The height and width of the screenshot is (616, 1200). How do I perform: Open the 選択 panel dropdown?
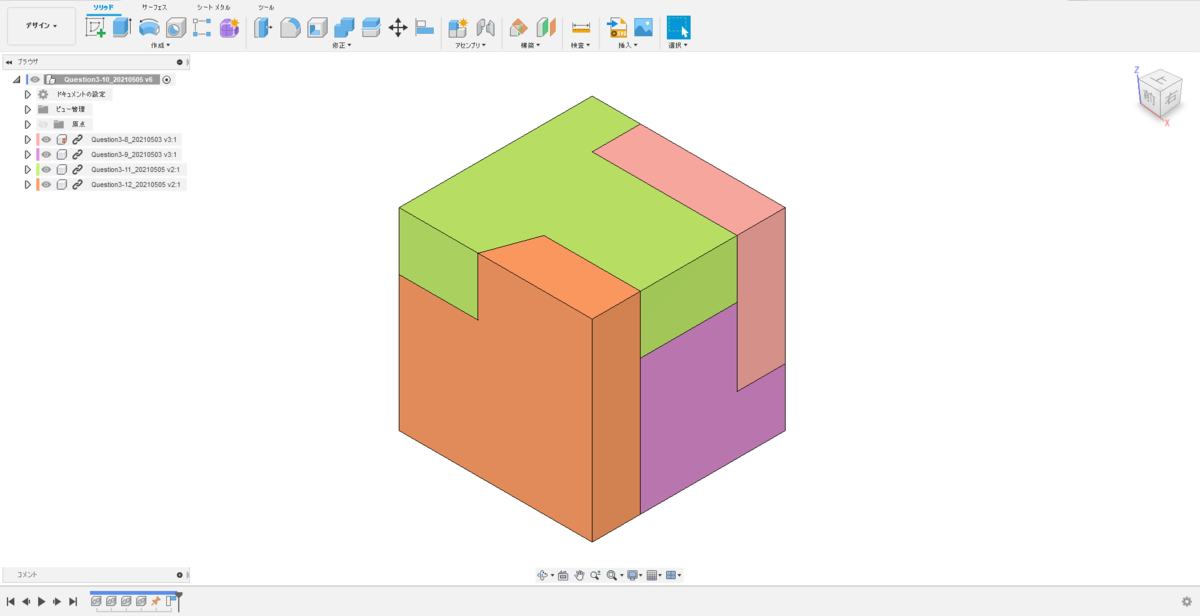678,45
